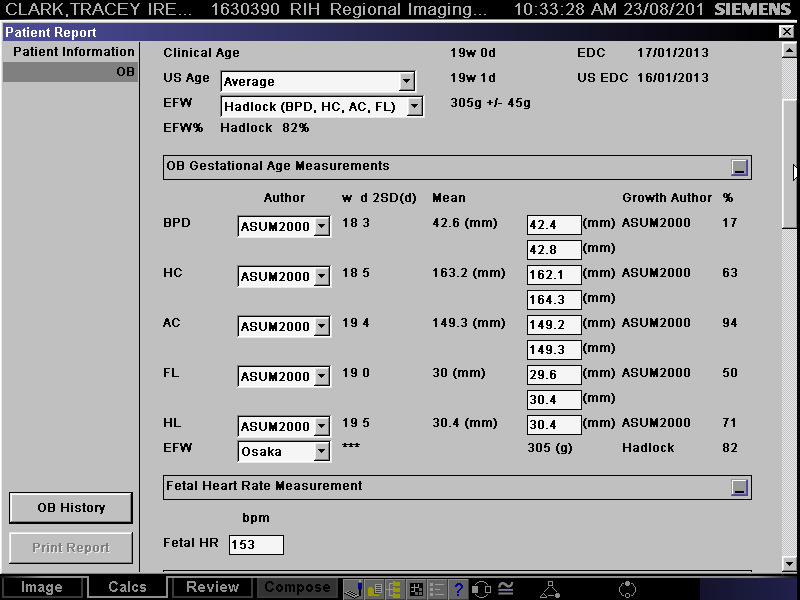The height and width of the screenshot is (600, 800).
Task: Open the list view icon in the toolbar
Action: click(437, 589)
